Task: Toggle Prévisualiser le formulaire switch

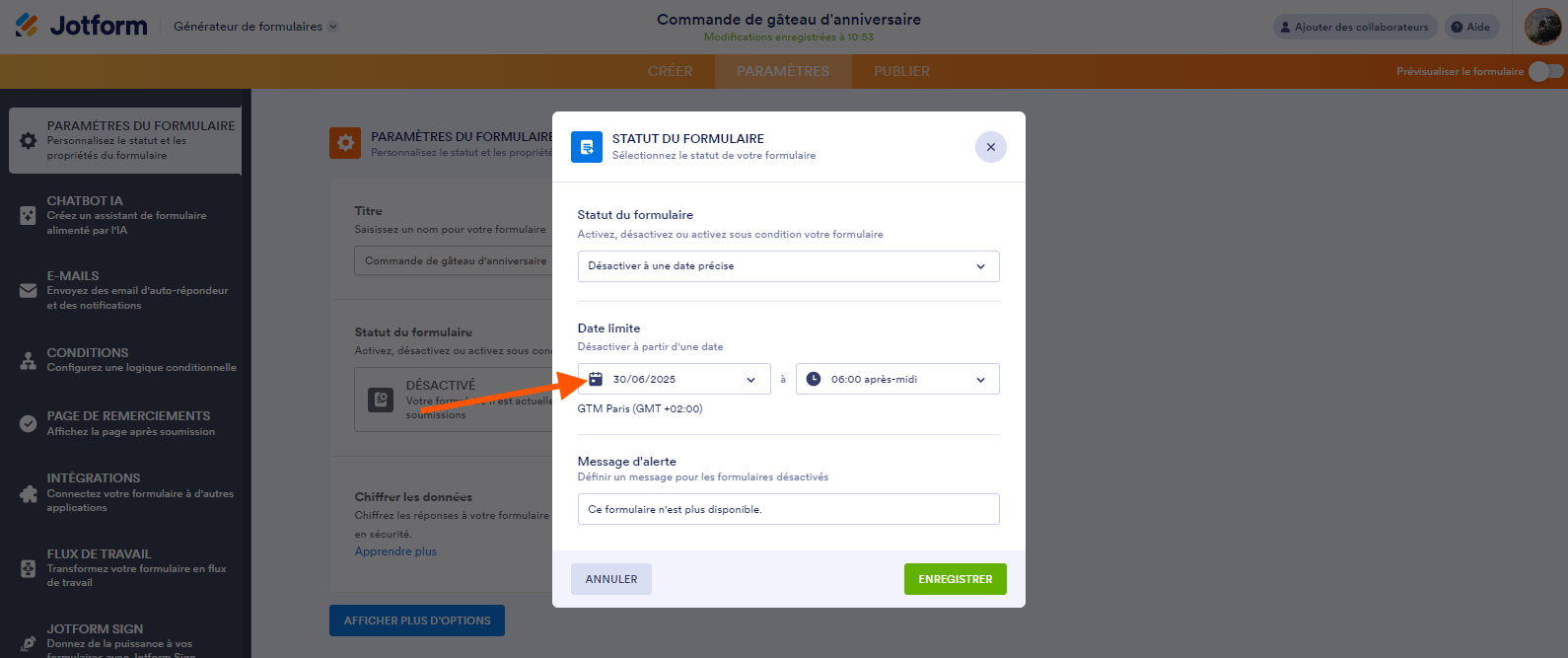Action: point(1545,71)
